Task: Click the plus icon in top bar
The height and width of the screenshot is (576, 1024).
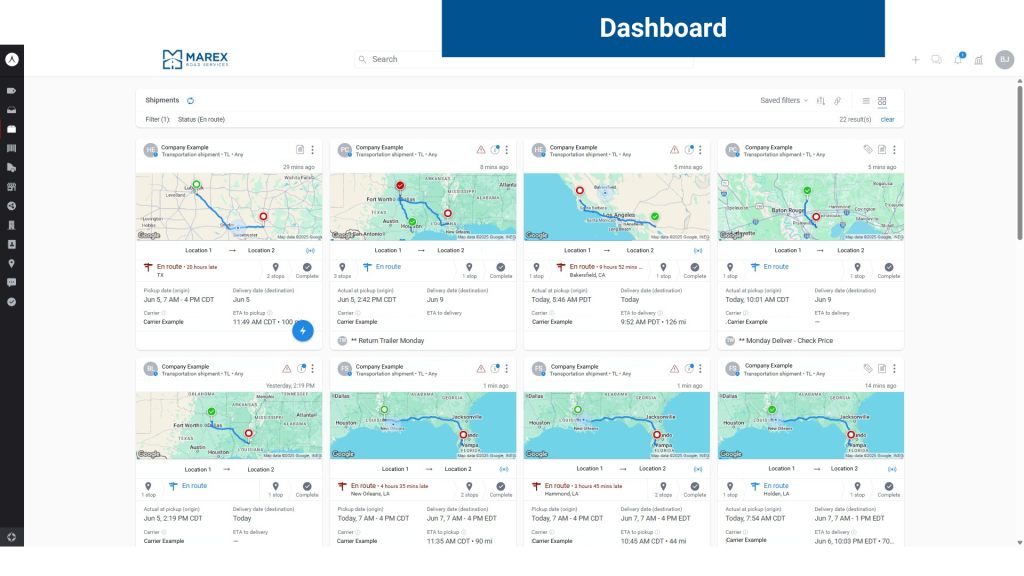Action: click(915, 60)
